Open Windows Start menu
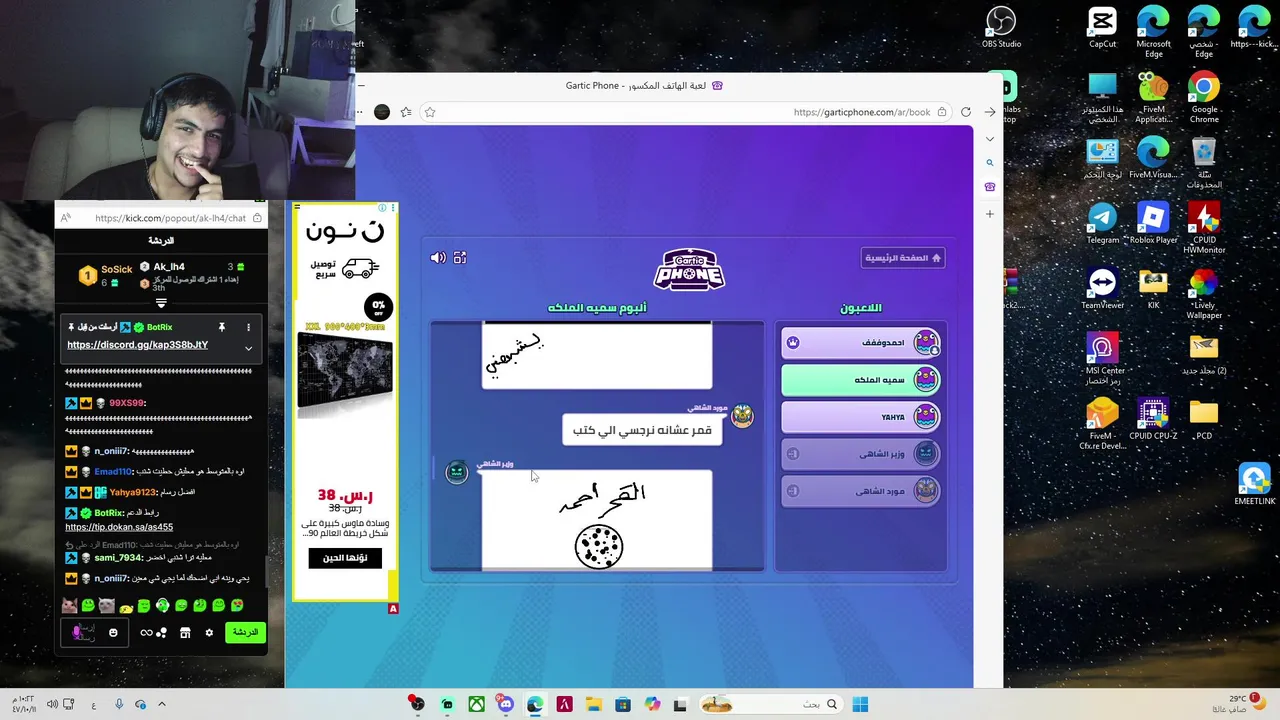 pos(860,705)
